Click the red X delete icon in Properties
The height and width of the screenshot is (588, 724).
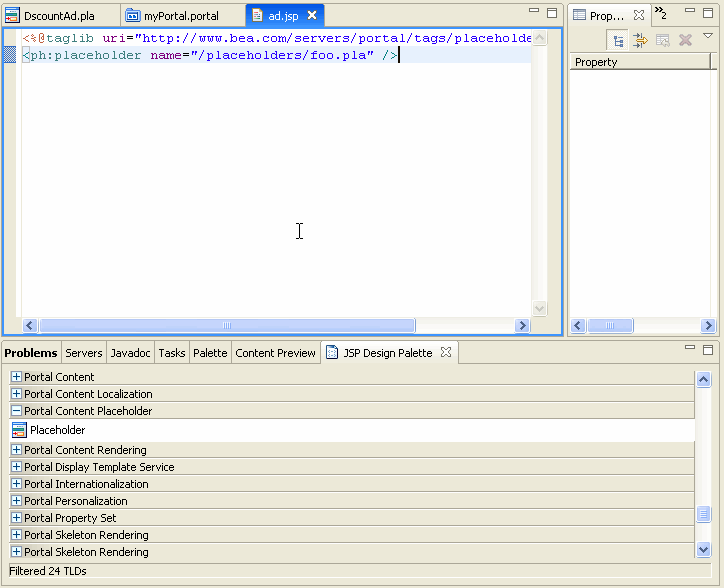pos(685,40)
